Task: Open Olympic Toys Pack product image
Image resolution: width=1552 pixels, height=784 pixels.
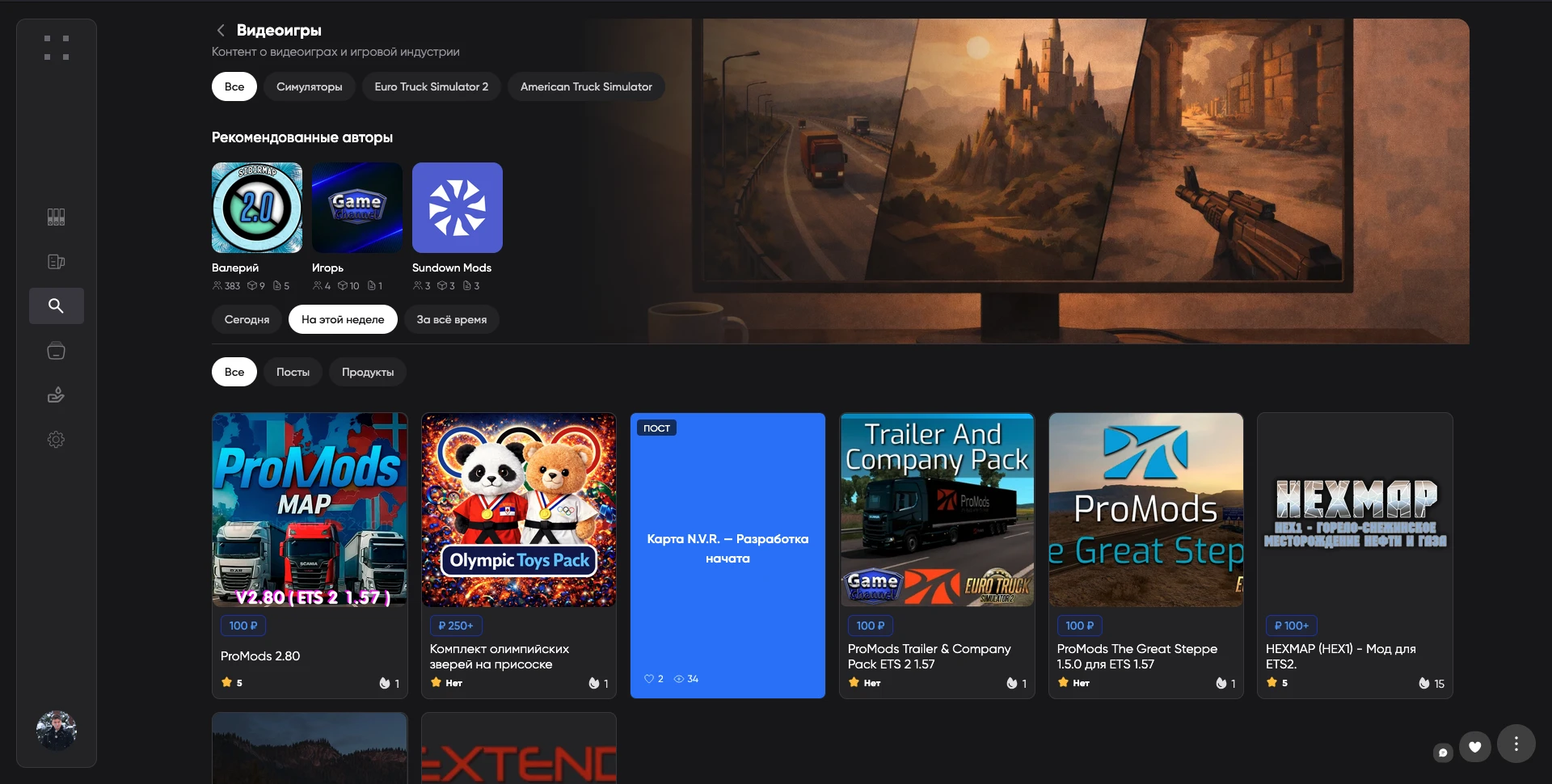Action: pyautogui.click(x=519, y=510)
